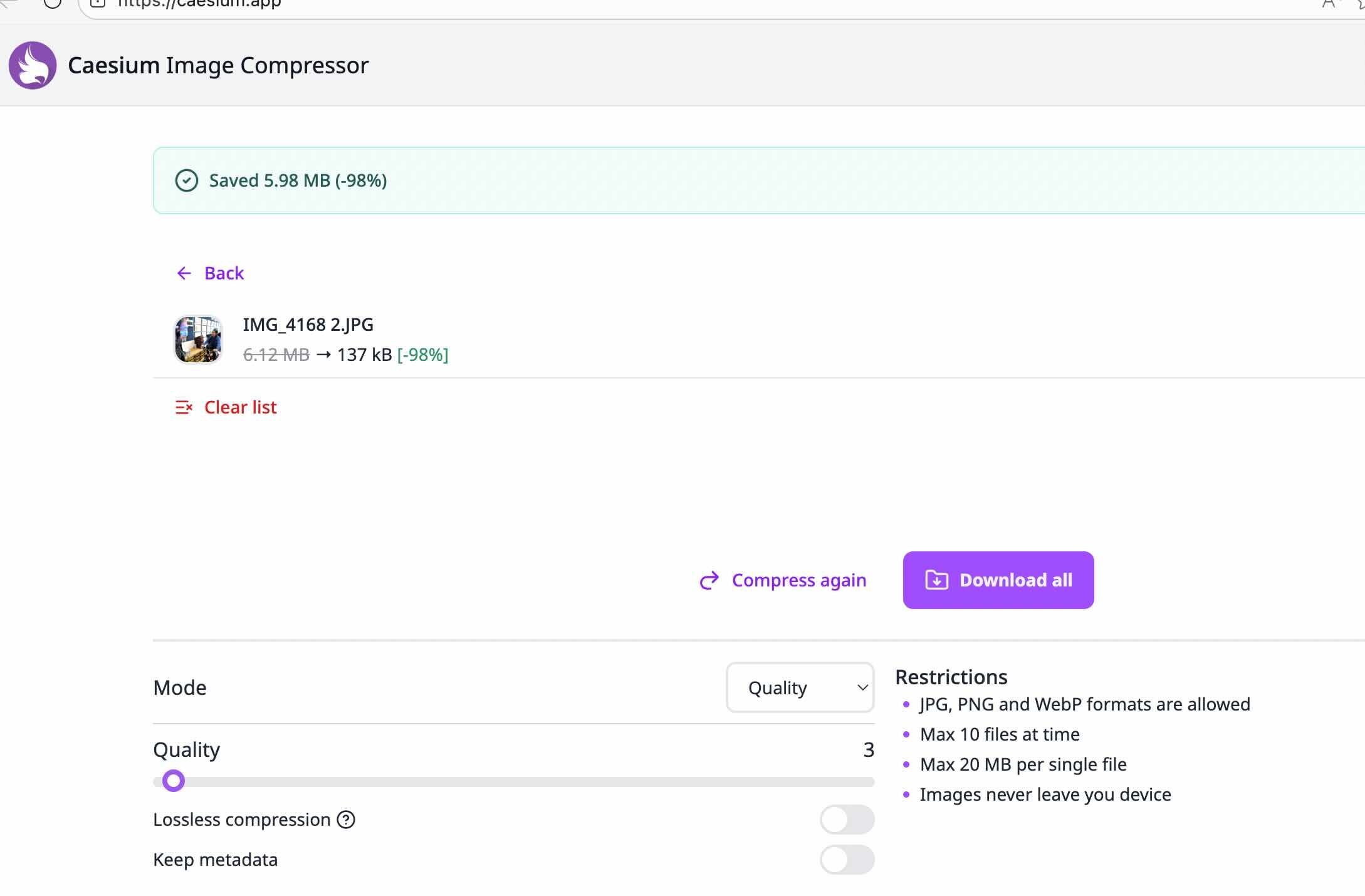Click the Quality slider handle
This screenshot has height=896, width=1365.
pos(174,781)
